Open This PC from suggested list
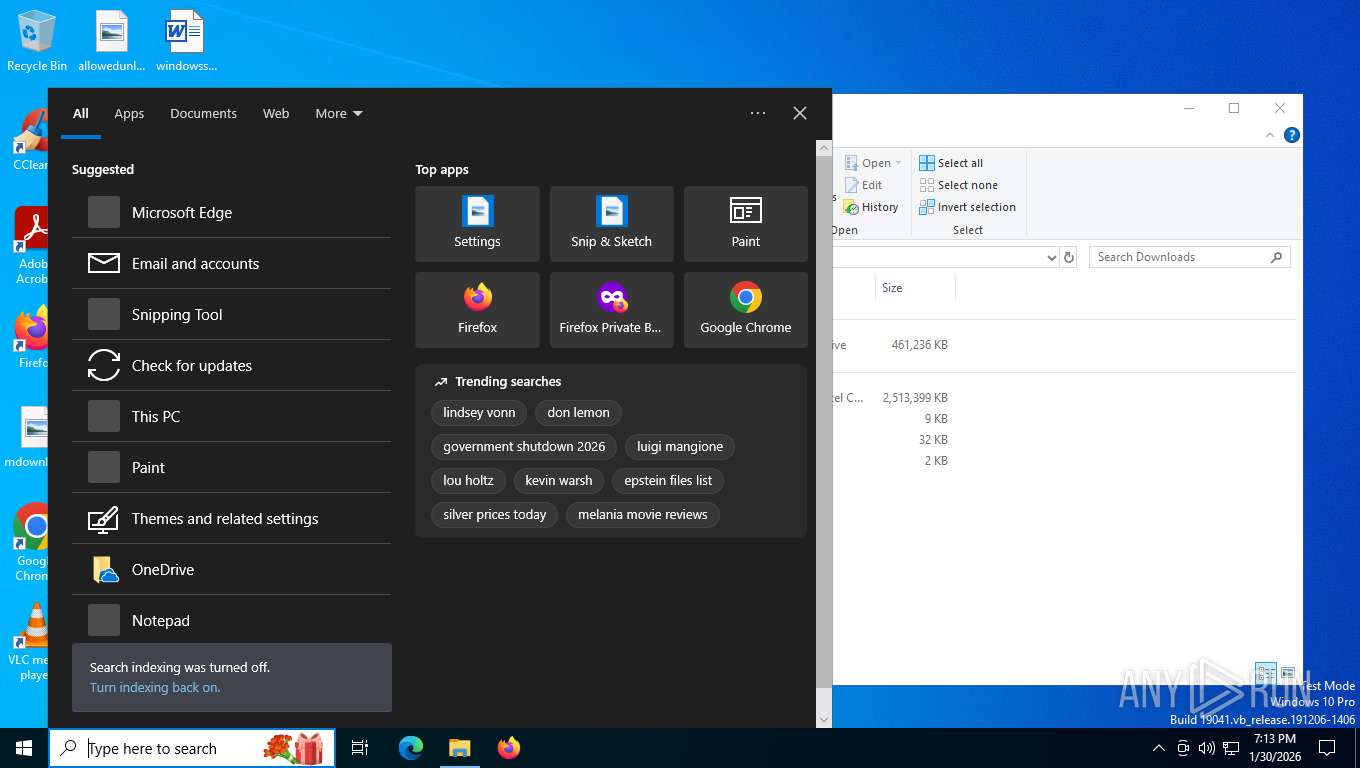Image resolution: width=1360 pixels, height=768 pixels. (231, 416)
